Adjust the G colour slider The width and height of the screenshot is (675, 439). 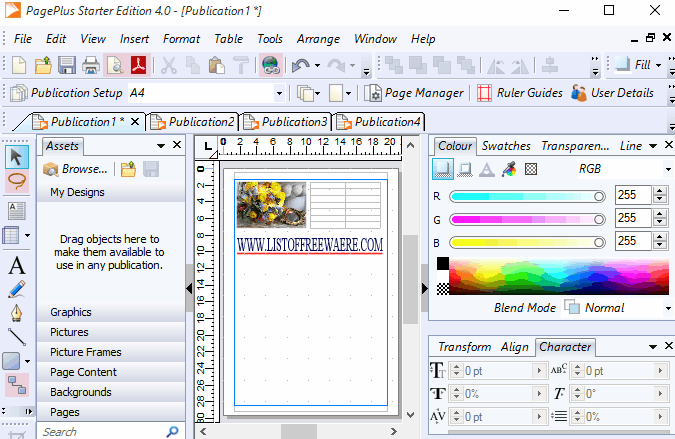point(527,220)
